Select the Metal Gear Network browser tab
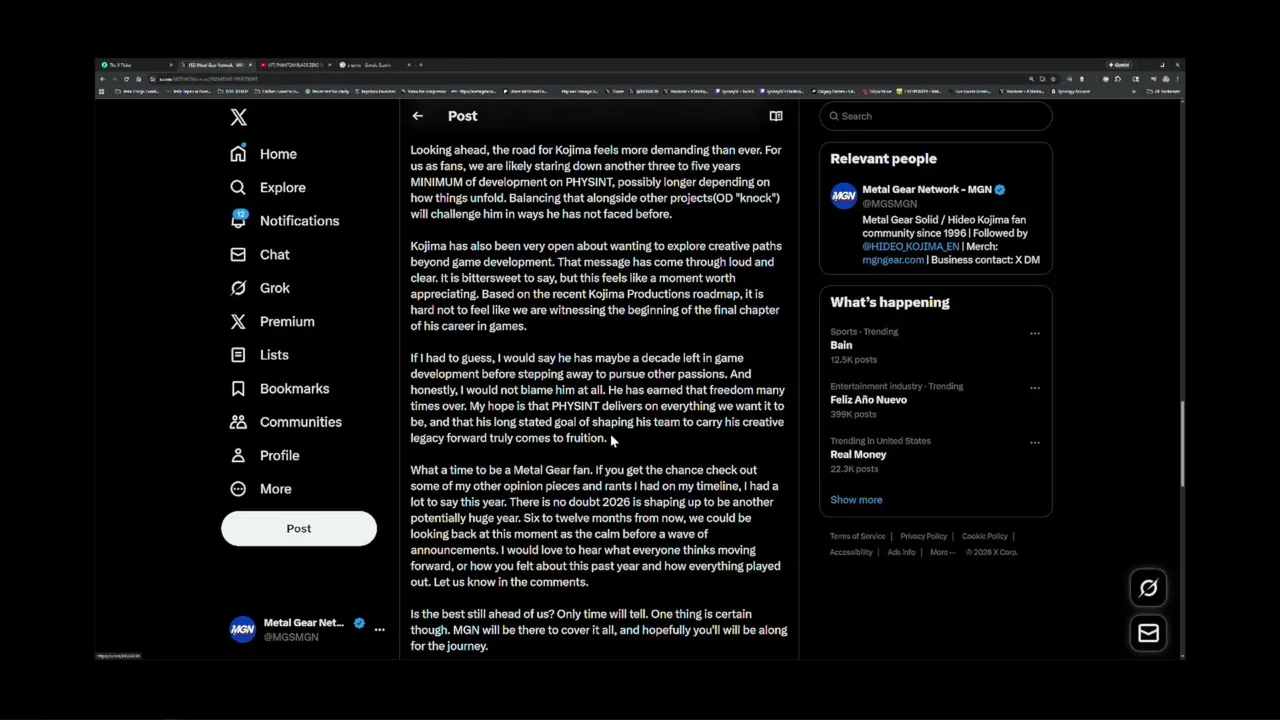The image size is (1280, 720). [216, 65]
